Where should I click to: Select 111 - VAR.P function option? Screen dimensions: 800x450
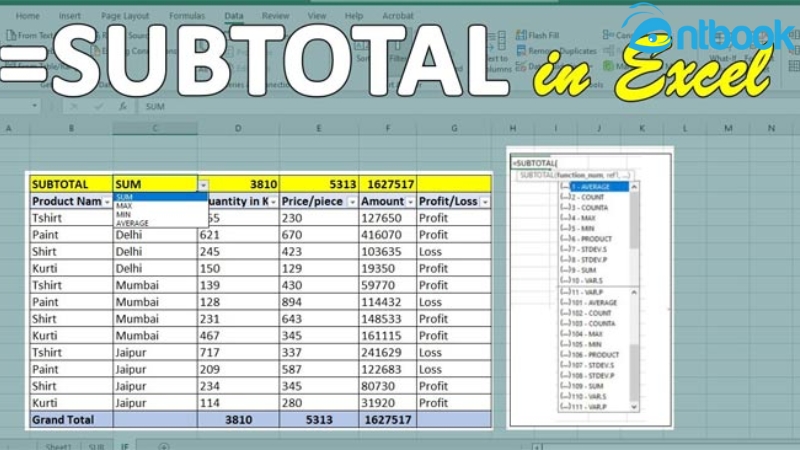(x=594, y=407)
